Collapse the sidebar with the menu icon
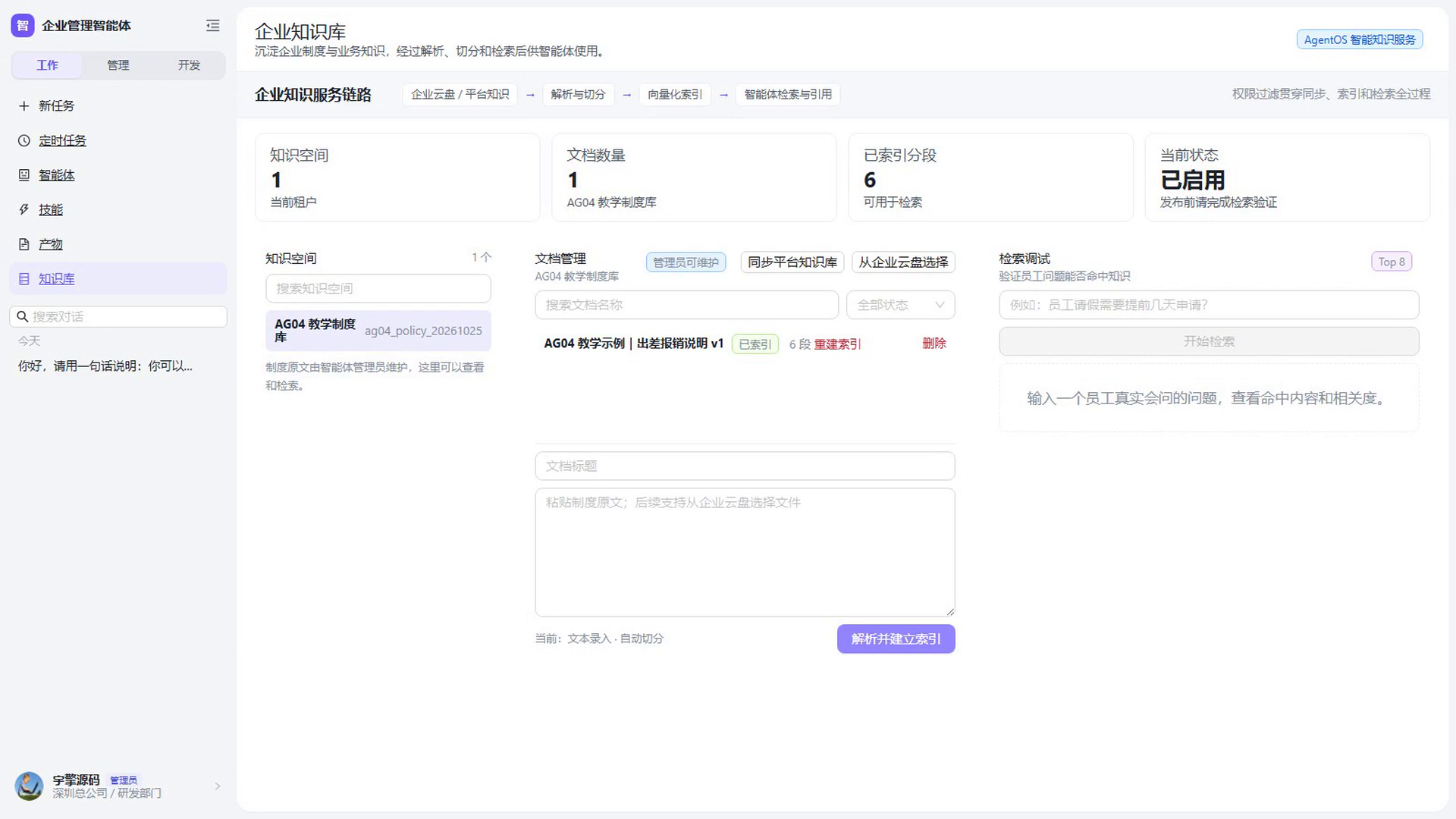The image size is (1456, 819). click(213, 26)
